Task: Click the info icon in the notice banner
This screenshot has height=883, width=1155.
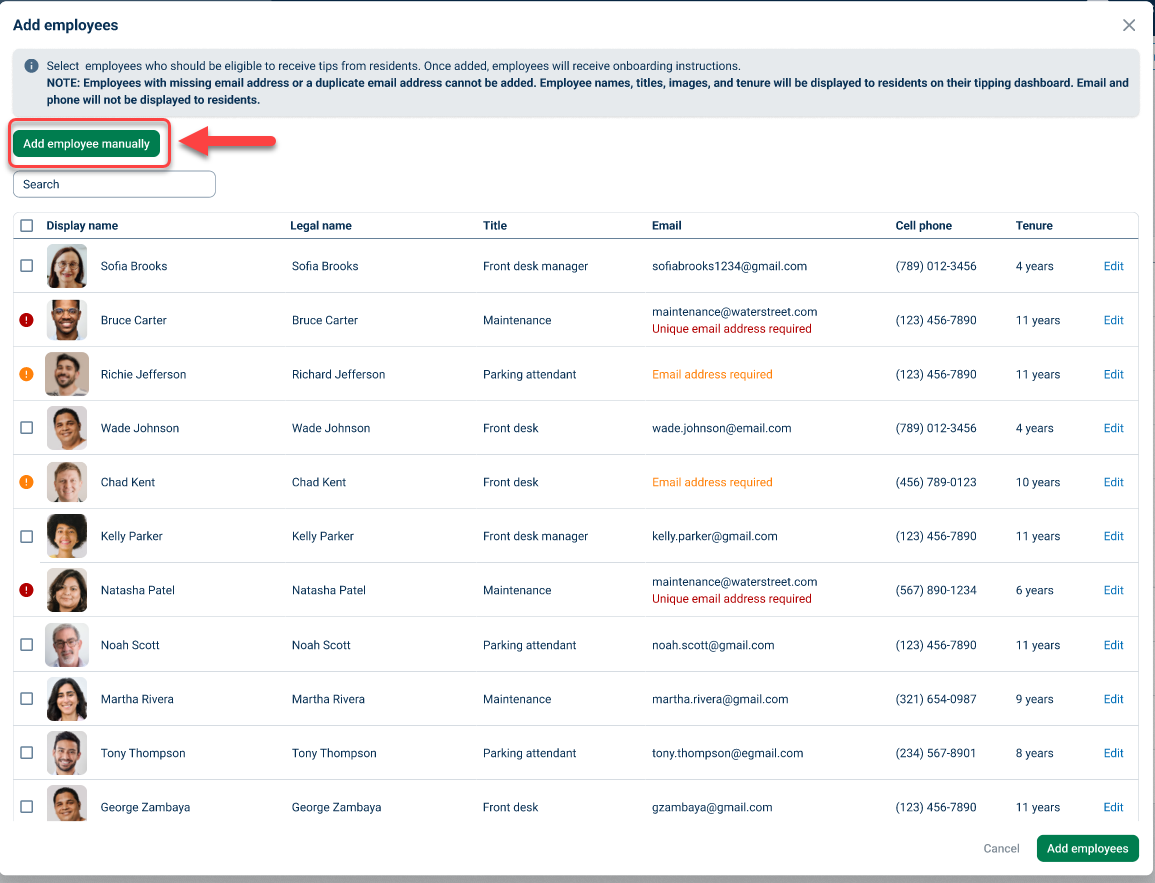Action: click(x=31, y=66)
